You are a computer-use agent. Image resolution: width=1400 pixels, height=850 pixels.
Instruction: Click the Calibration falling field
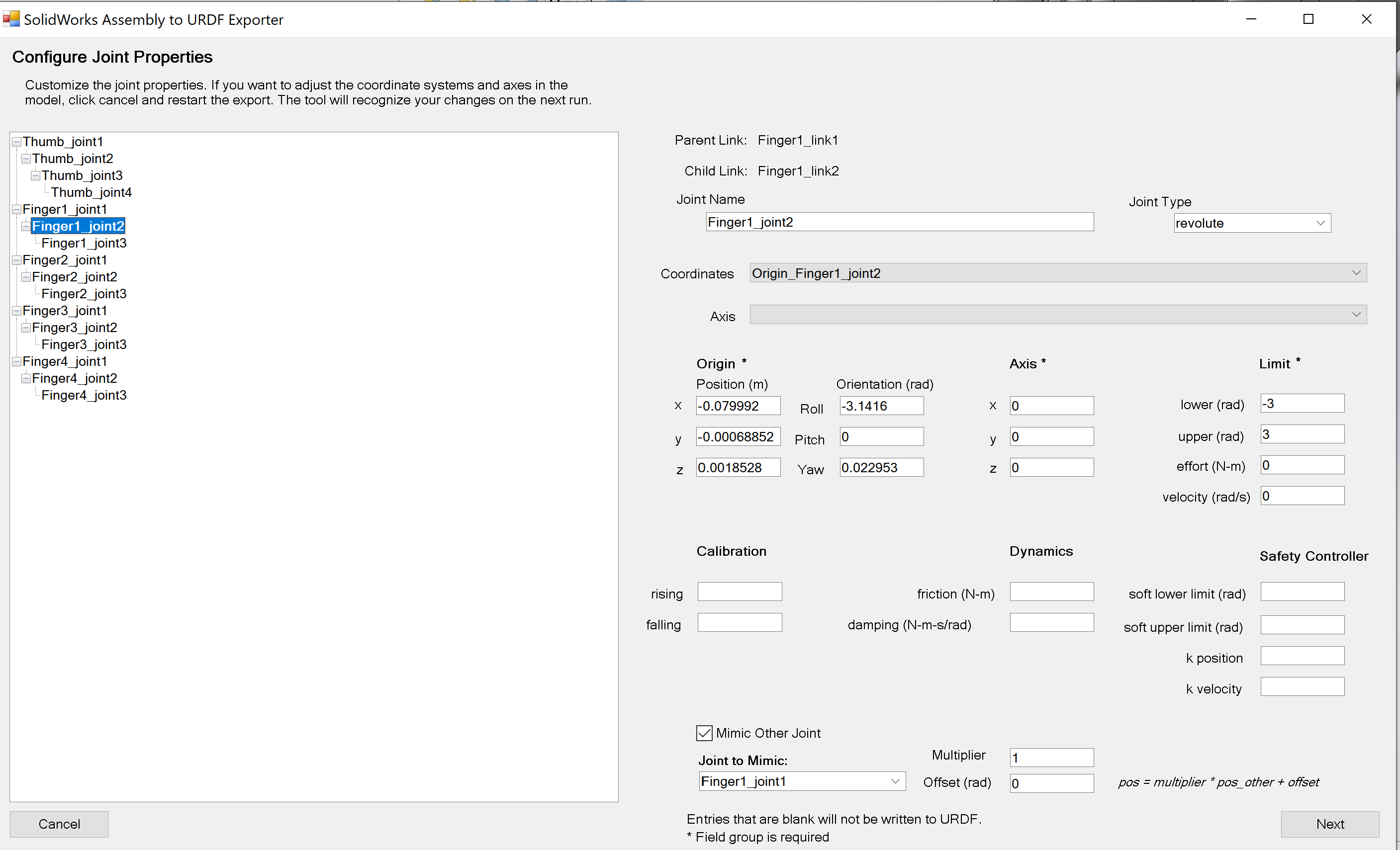(x=740, y=622)
